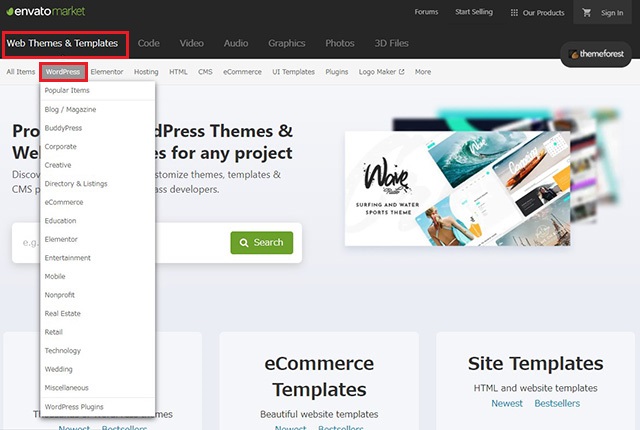
Task: Expand the WordPress dropdown menu
Action: point(63,72)
